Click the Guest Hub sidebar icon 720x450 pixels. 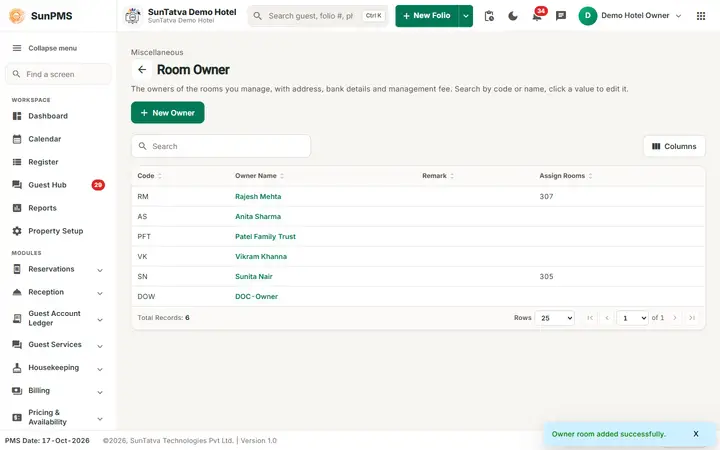tap(17, 185)
